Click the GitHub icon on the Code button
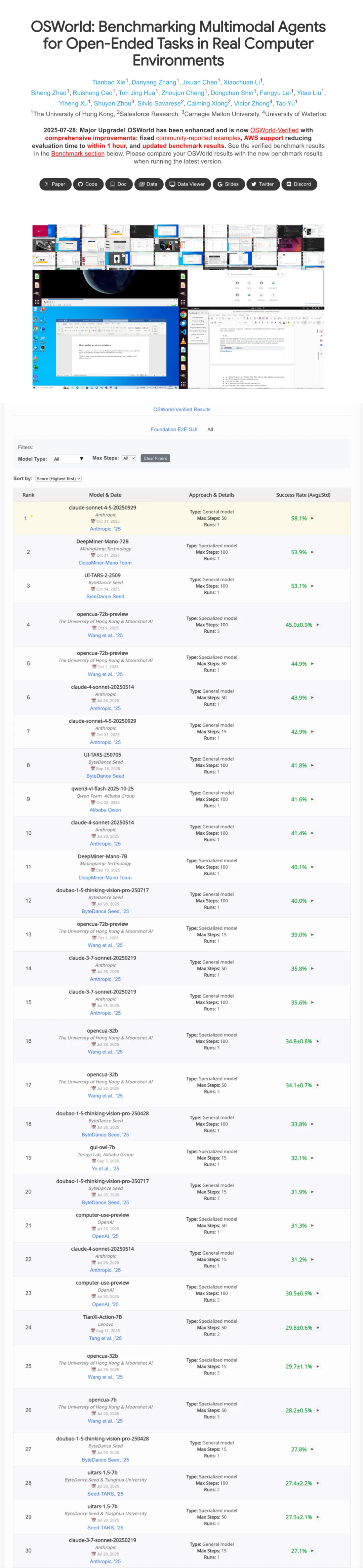The height and width of the screenshot is (1568, 363). tap(80, 184)
